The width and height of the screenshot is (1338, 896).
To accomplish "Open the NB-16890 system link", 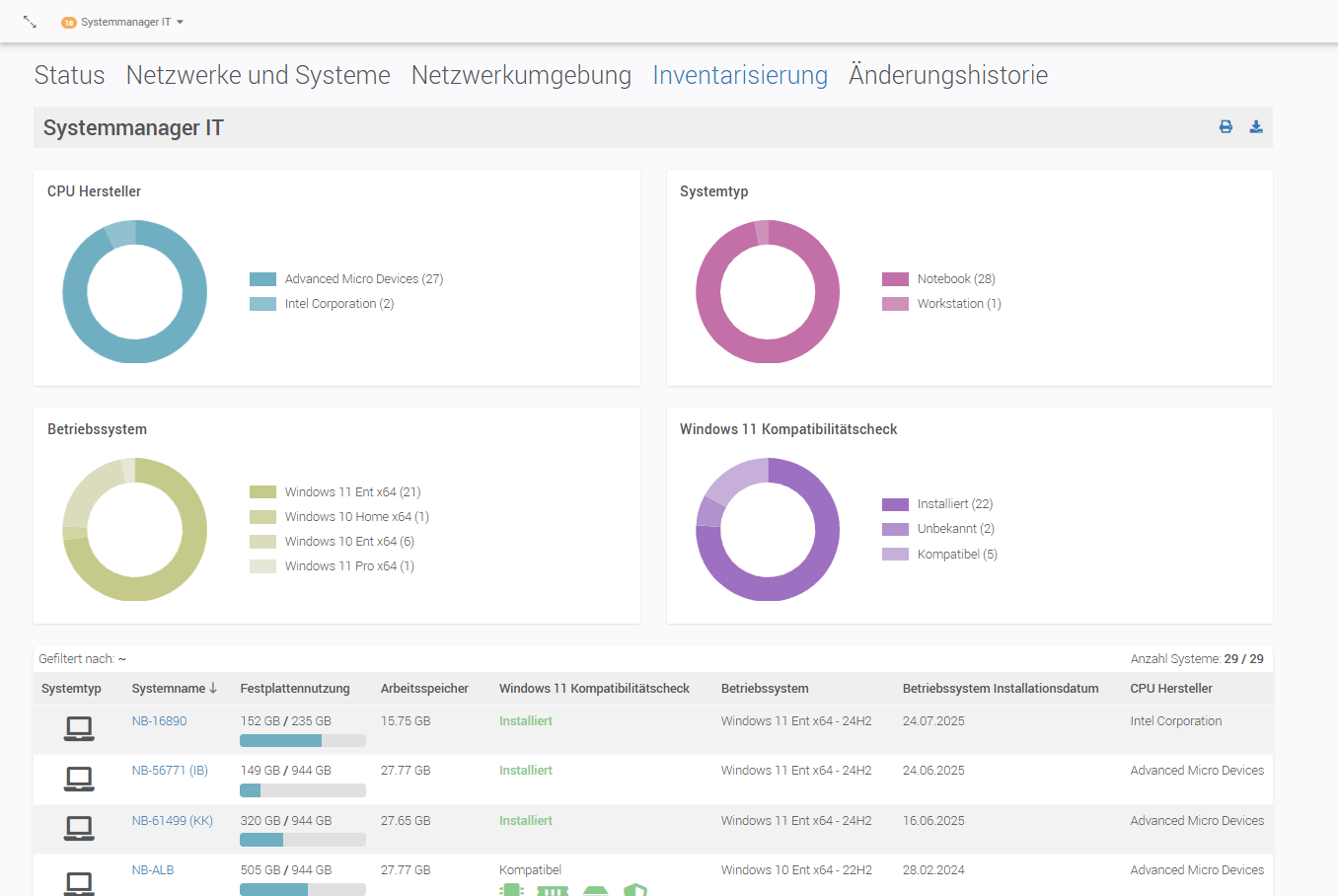I will coord(159,721).
